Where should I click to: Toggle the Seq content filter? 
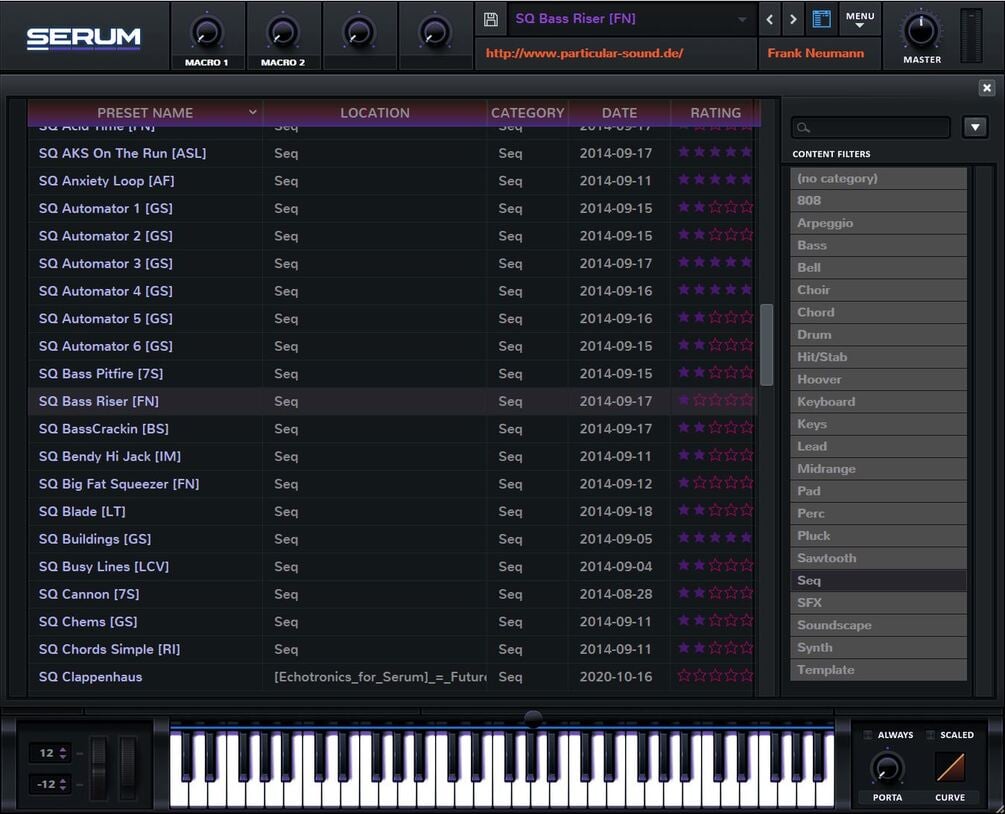tap(878, 580)
